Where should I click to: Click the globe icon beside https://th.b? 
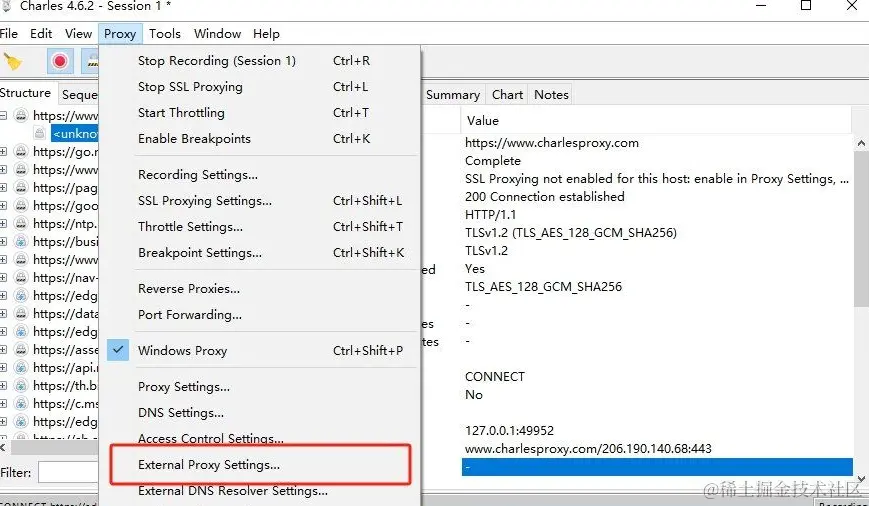pyautogui.click(x=21, y=385)
